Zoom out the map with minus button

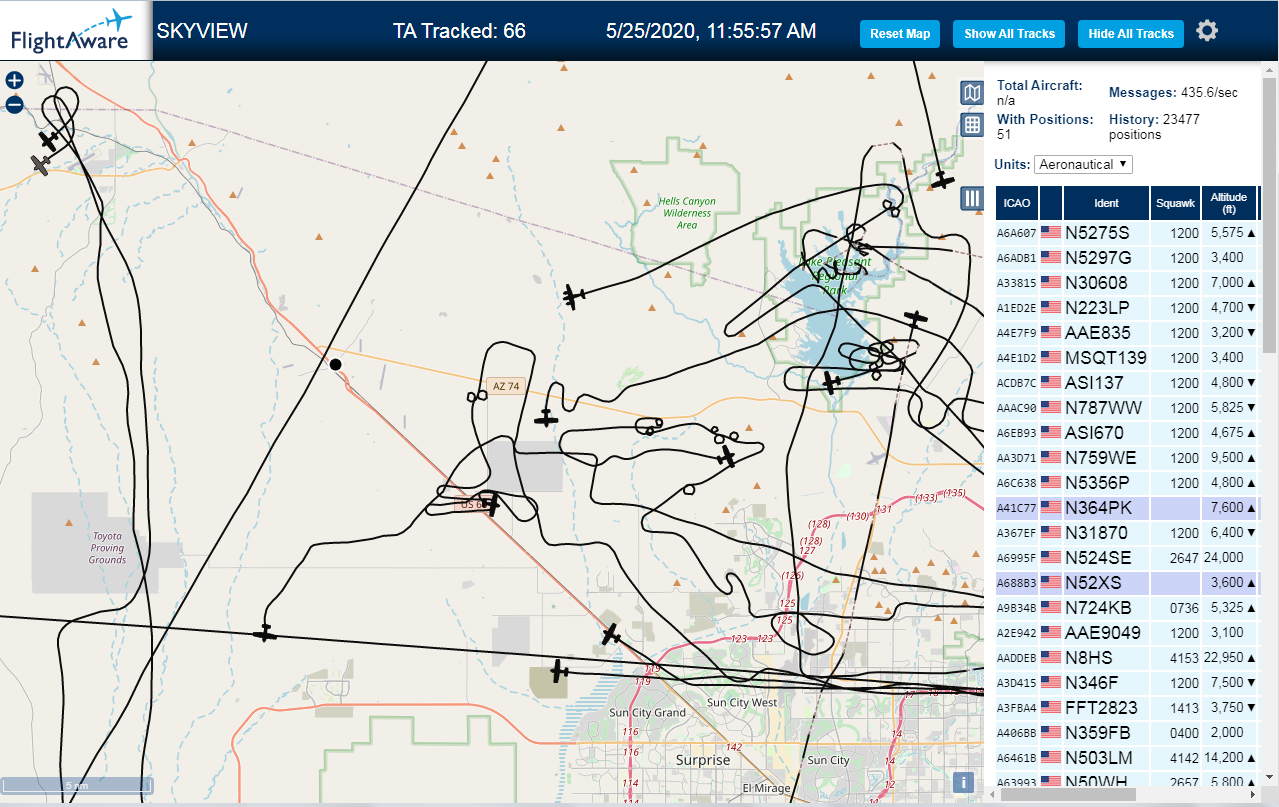14,104
